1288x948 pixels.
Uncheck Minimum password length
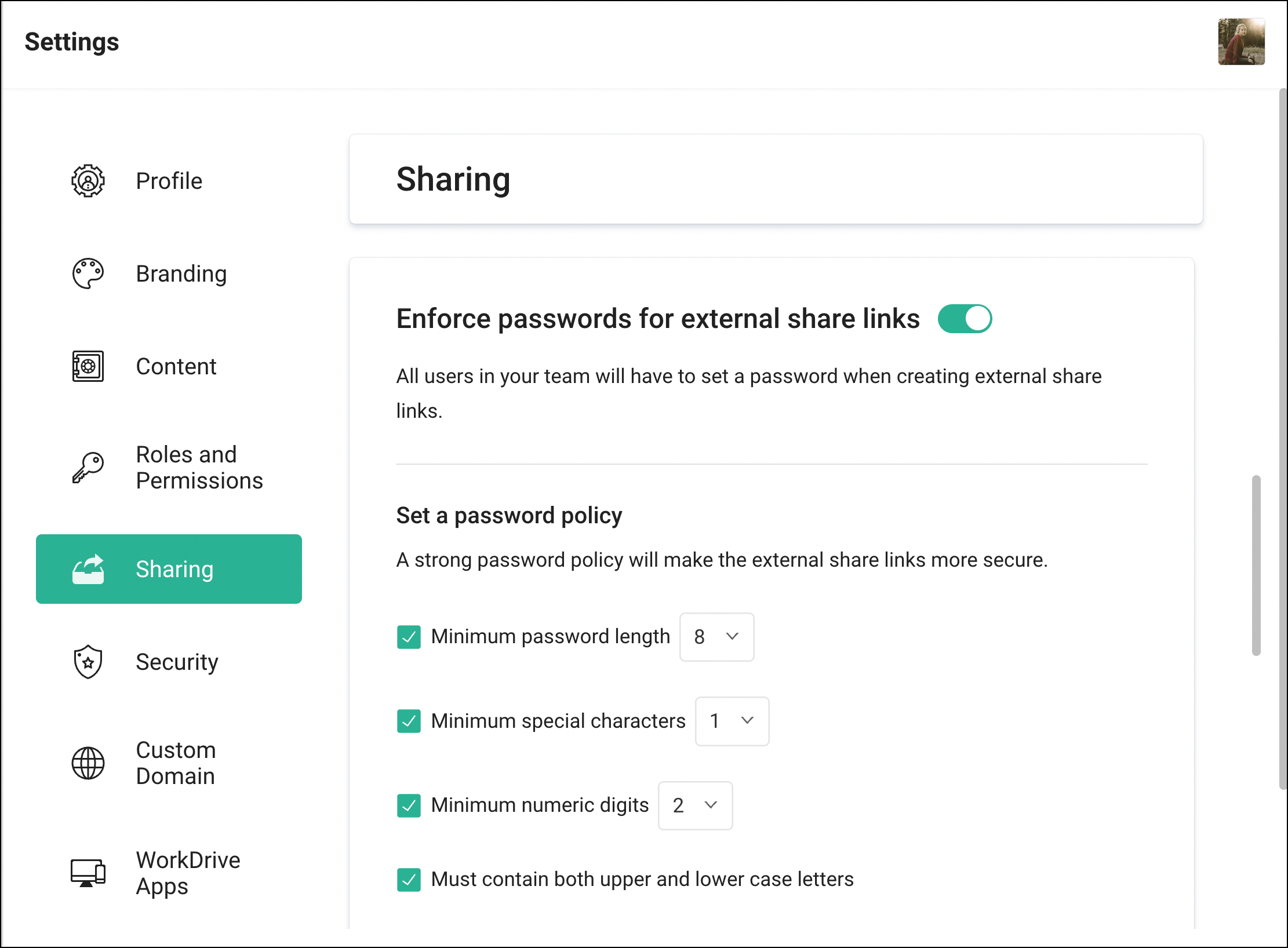click(x=409, y=637)
